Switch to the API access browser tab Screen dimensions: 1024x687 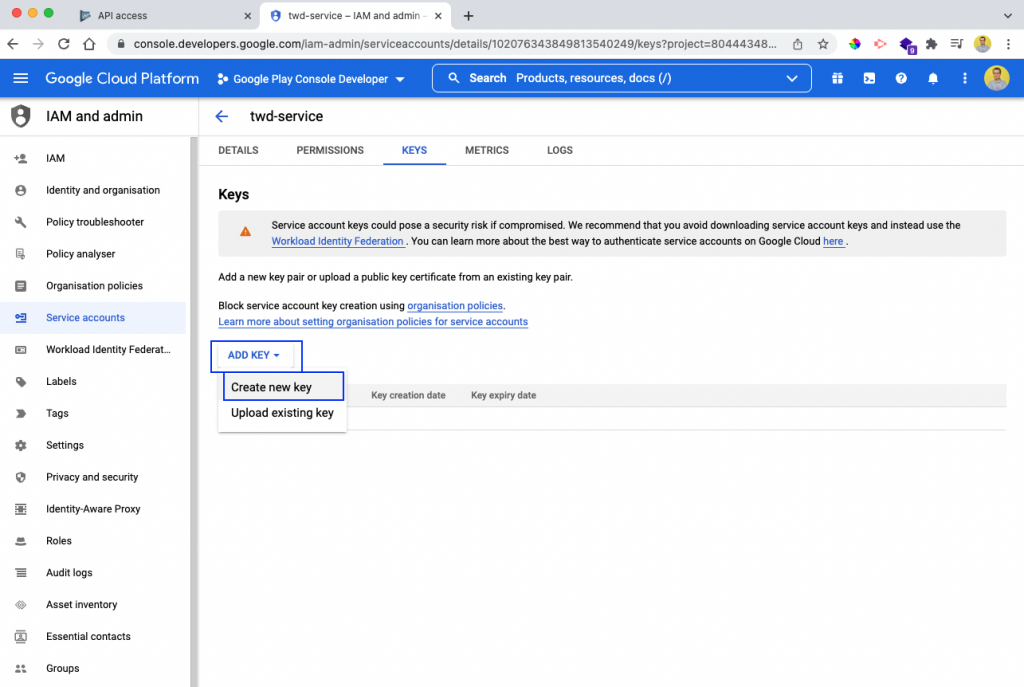[165, 16]
